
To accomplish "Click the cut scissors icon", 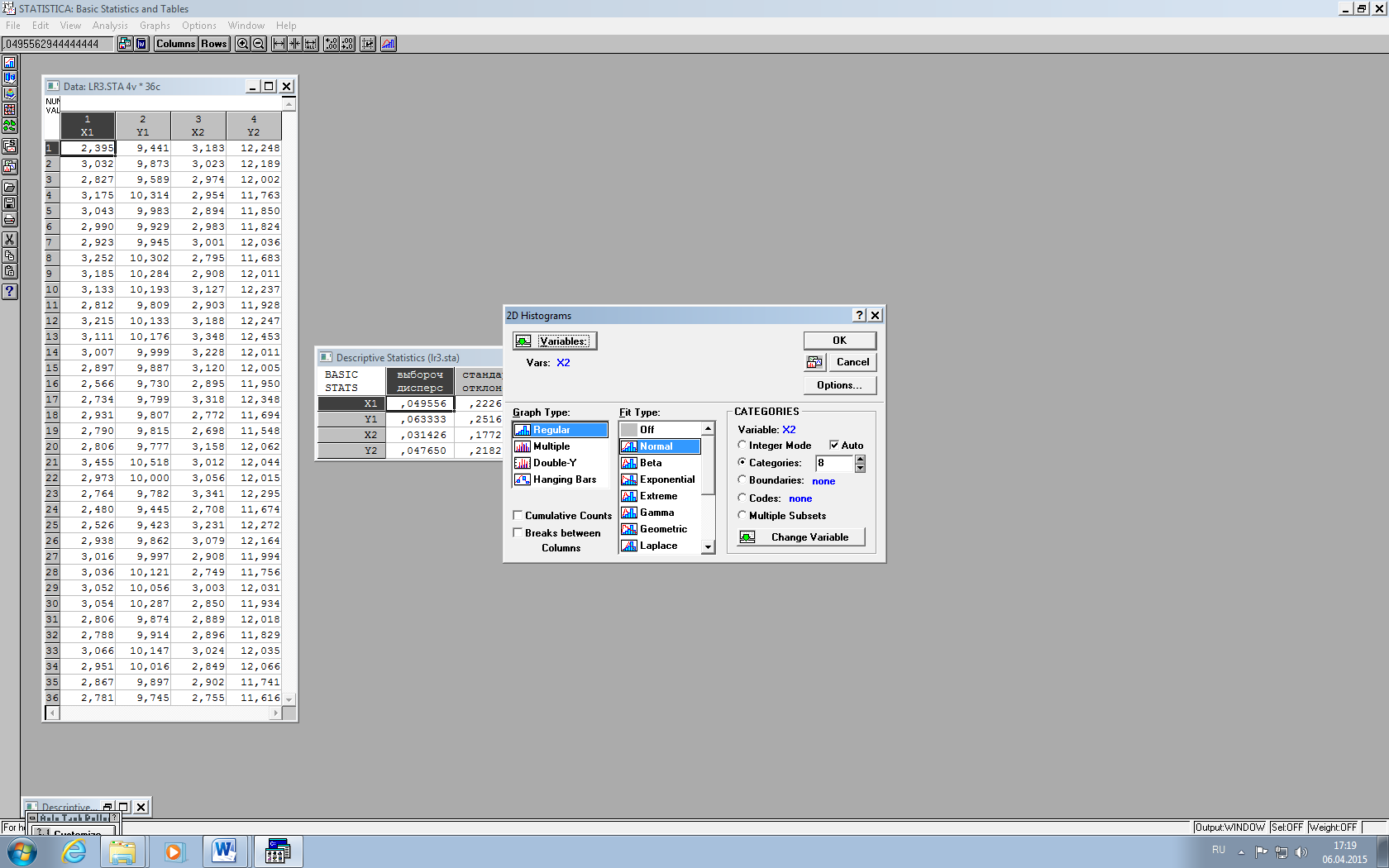I will pyautogui.click(x=10, y=239).
